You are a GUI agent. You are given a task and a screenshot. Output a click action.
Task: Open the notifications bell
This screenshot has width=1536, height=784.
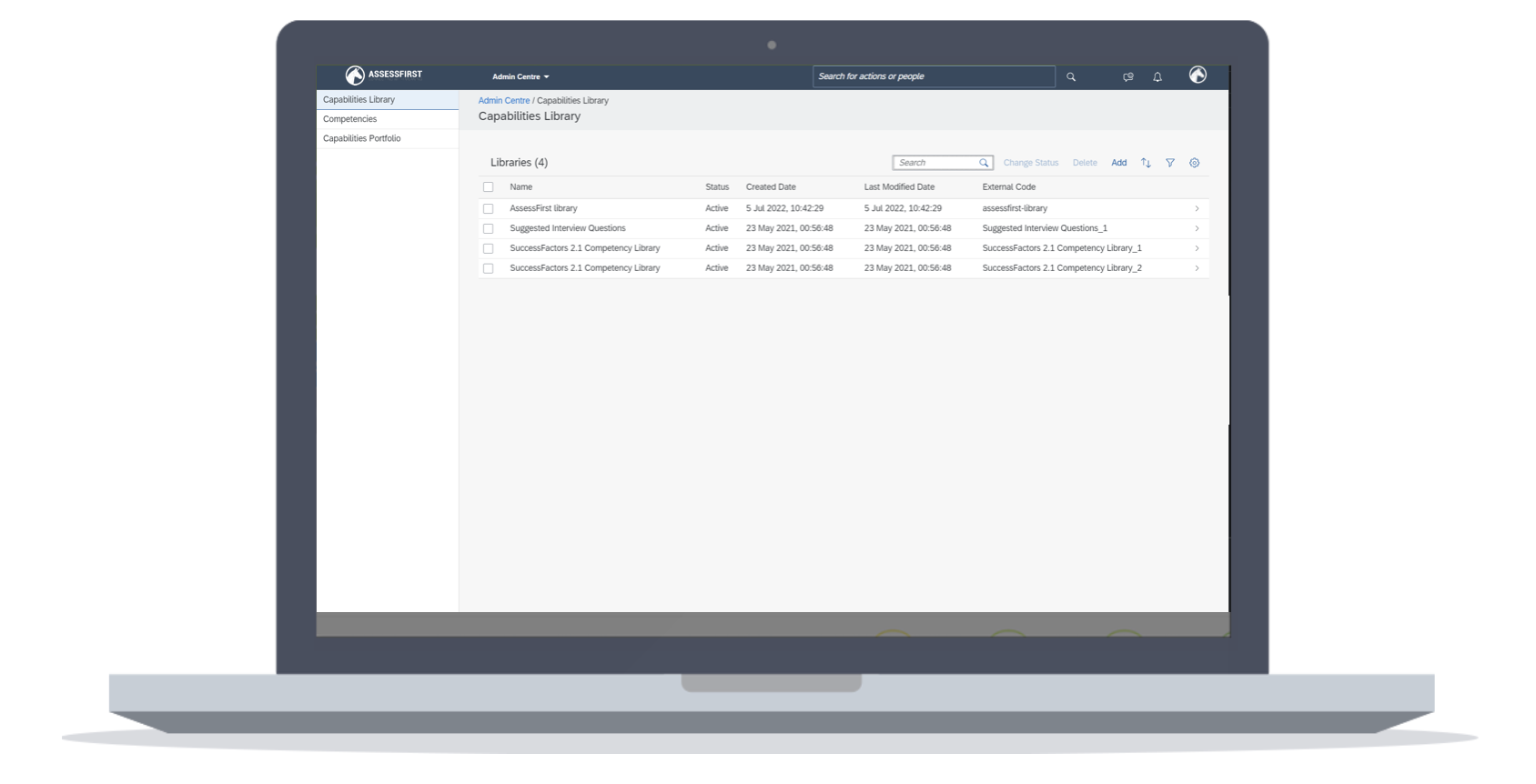point(1157,77)
